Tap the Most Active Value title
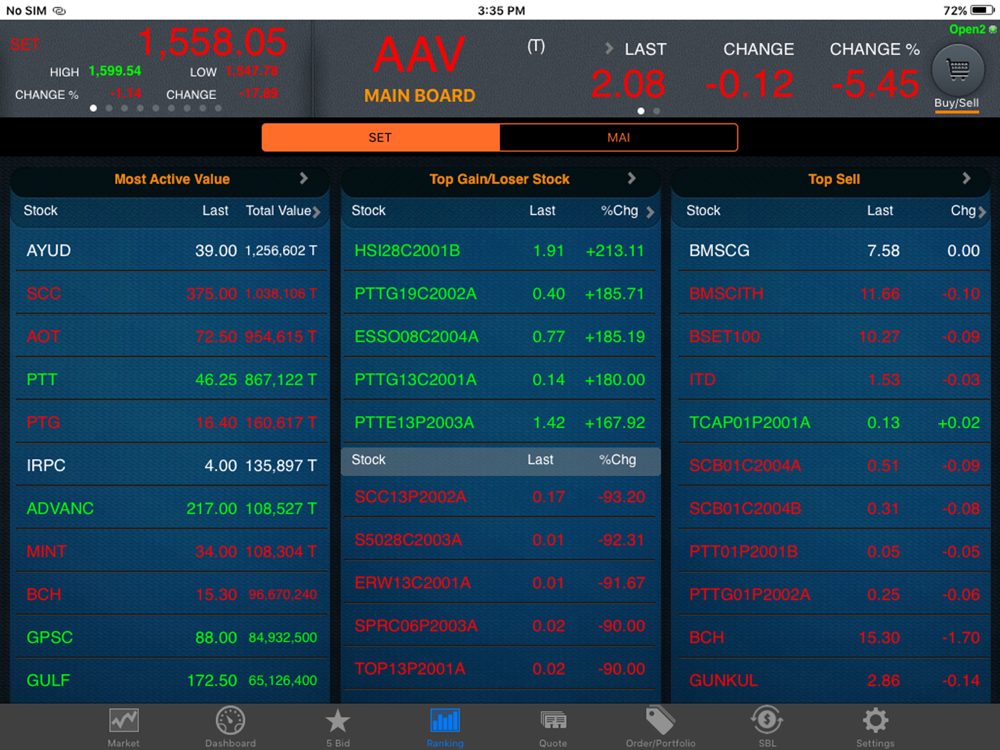1000x750 pixels. [172, 179]
